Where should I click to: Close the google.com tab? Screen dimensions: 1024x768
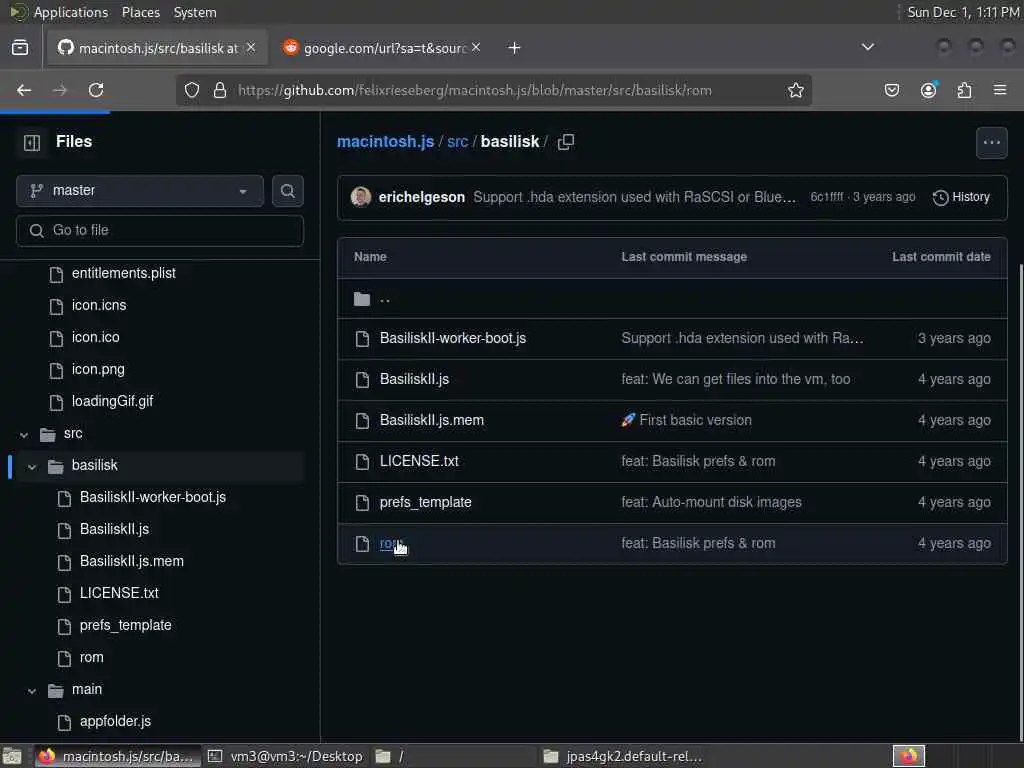[476, 48]
